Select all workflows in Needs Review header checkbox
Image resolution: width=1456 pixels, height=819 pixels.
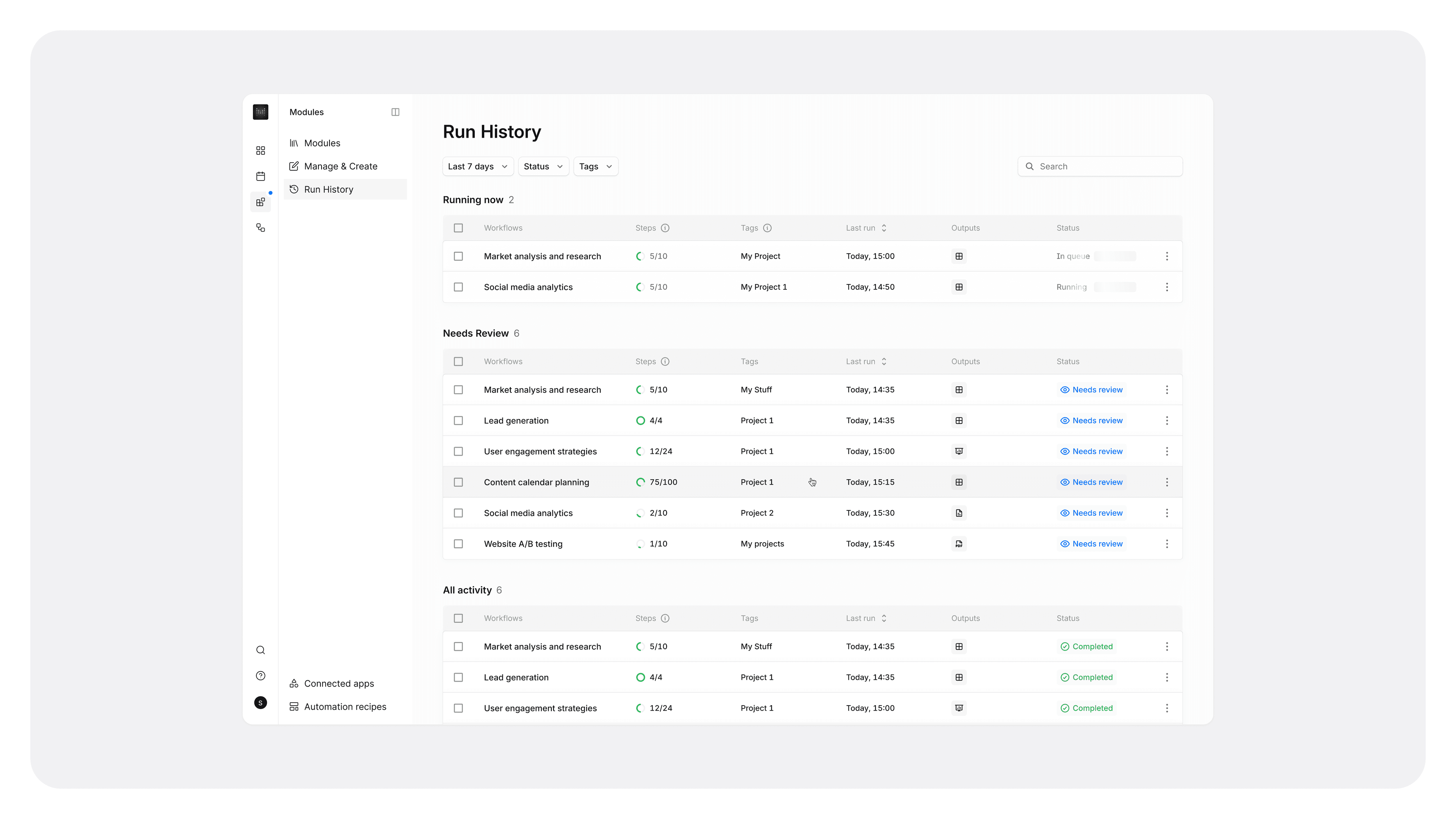[458, 362]
